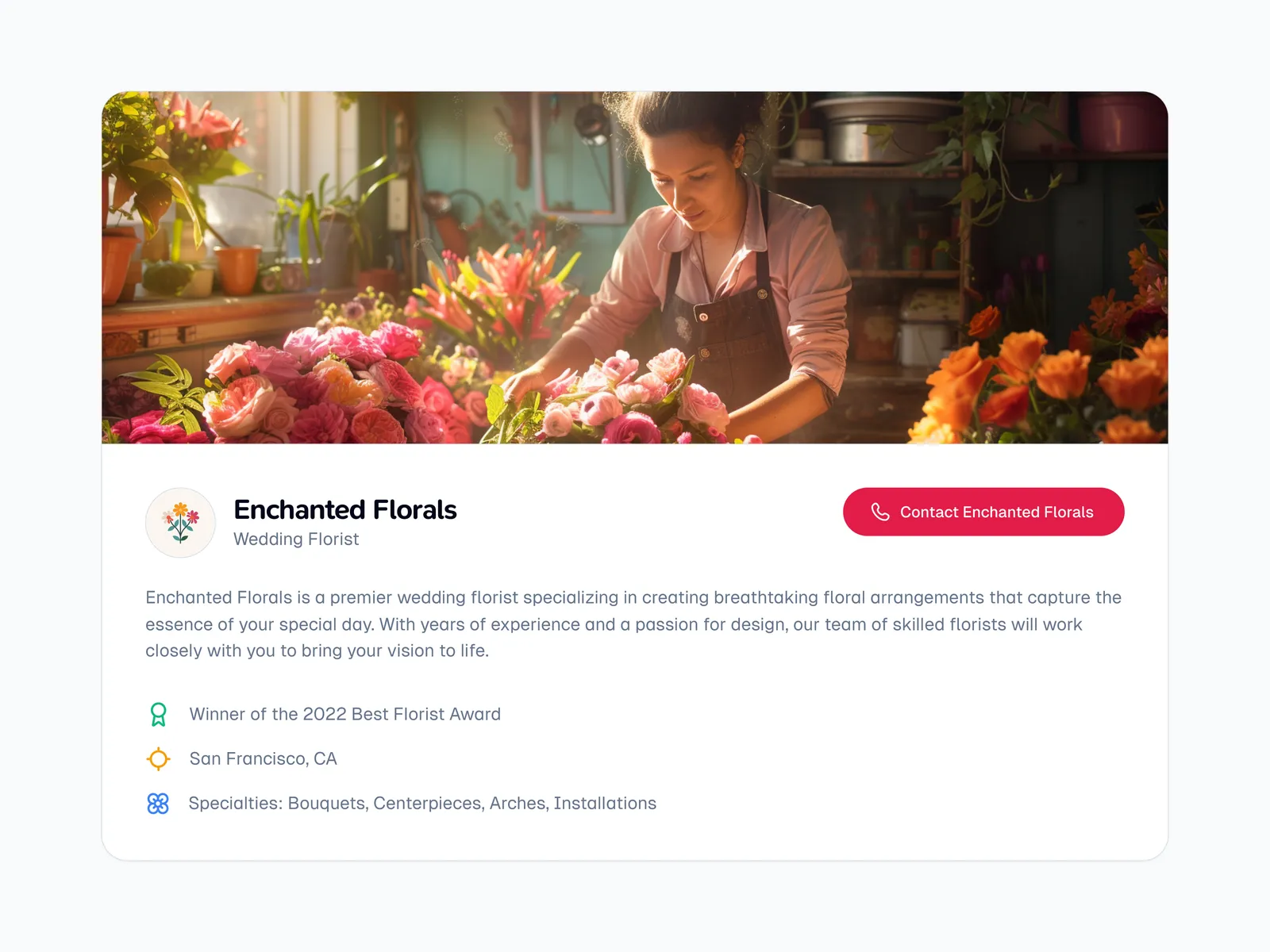Click the phone icon in contact button
Viewport: 1270px width, 952px height.
pyautogui.click(x=879, y=512)
